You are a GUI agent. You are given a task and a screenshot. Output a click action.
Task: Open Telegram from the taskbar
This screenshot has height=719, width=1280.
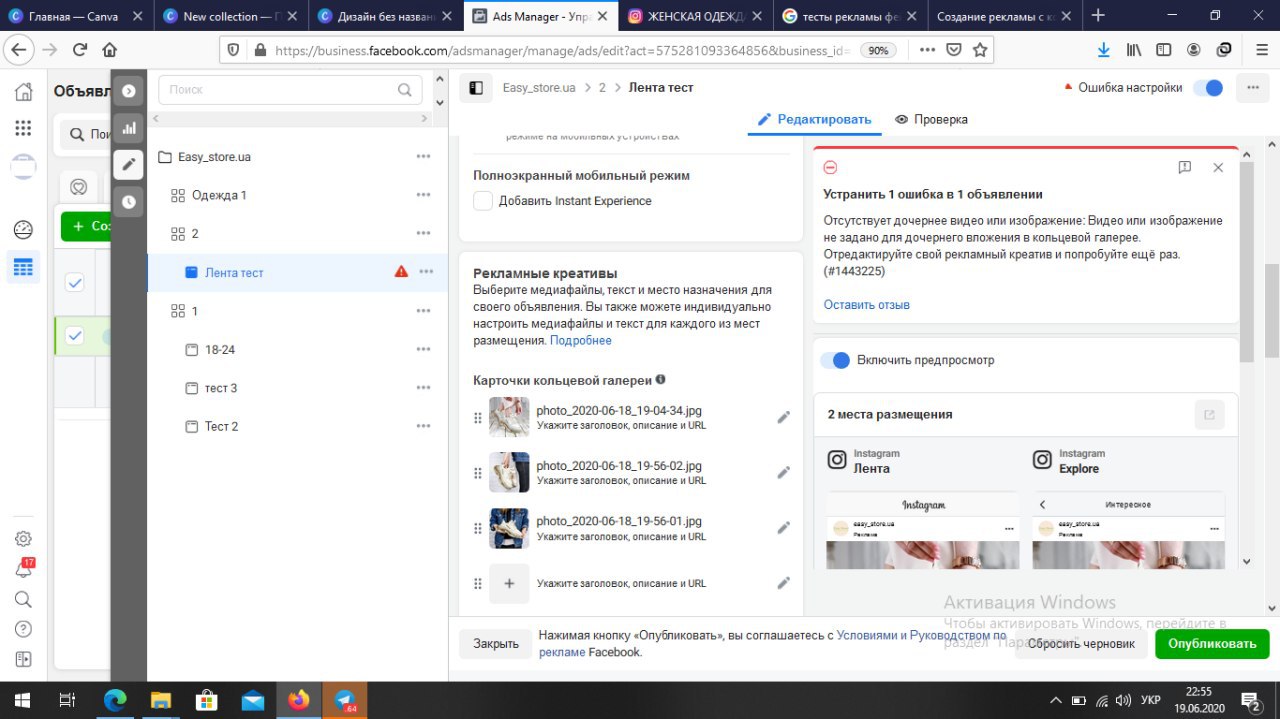(x=345, y=700)
